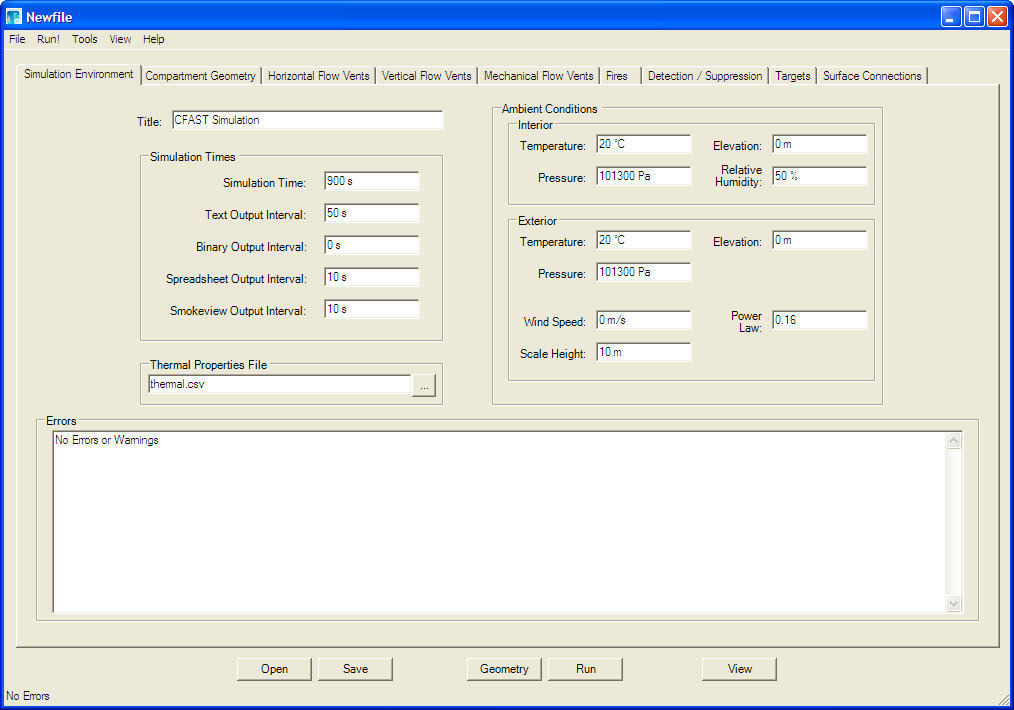The image size is (1014, 710).
Task: Click the Interior Elevation field
Action: 819,144
